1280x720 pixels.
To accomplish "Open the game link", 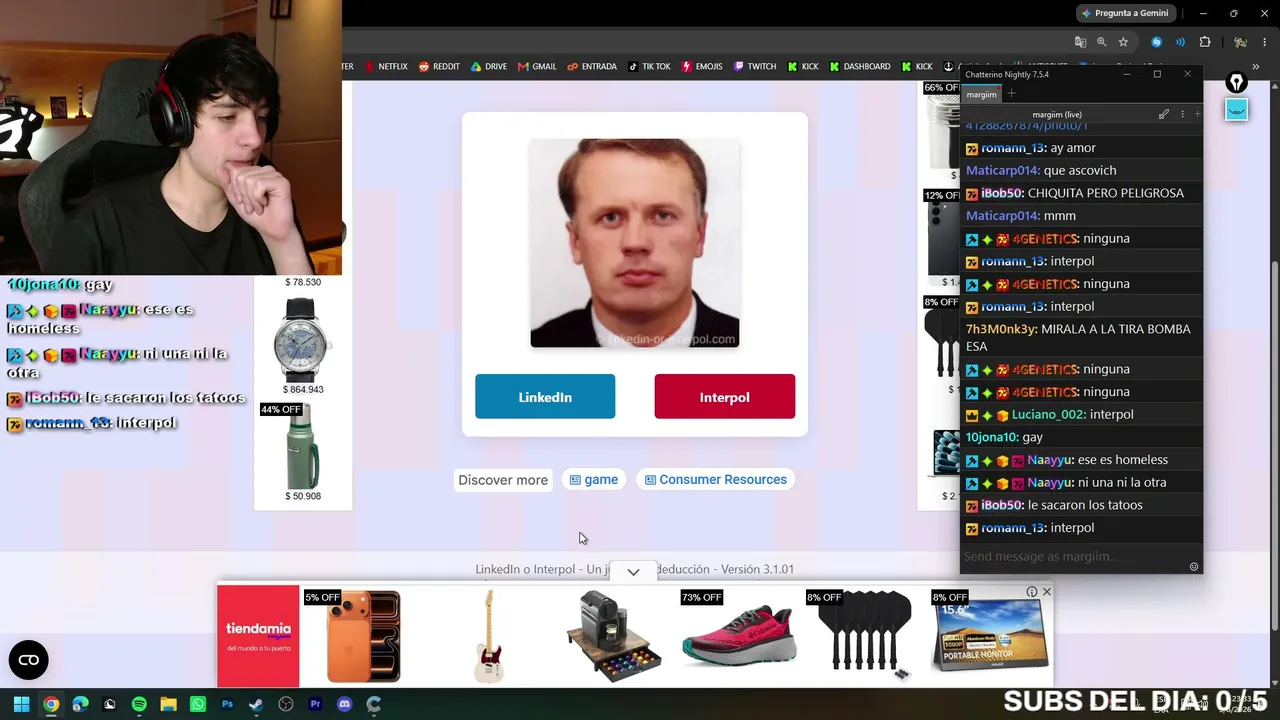I will 594,480.
